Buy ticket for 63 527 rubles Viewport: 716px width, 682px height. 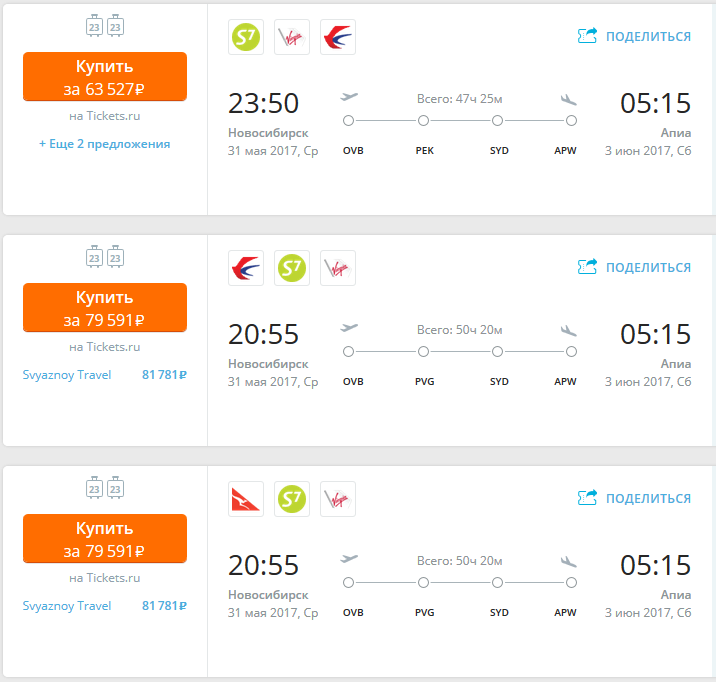click(x=105, y=78)
